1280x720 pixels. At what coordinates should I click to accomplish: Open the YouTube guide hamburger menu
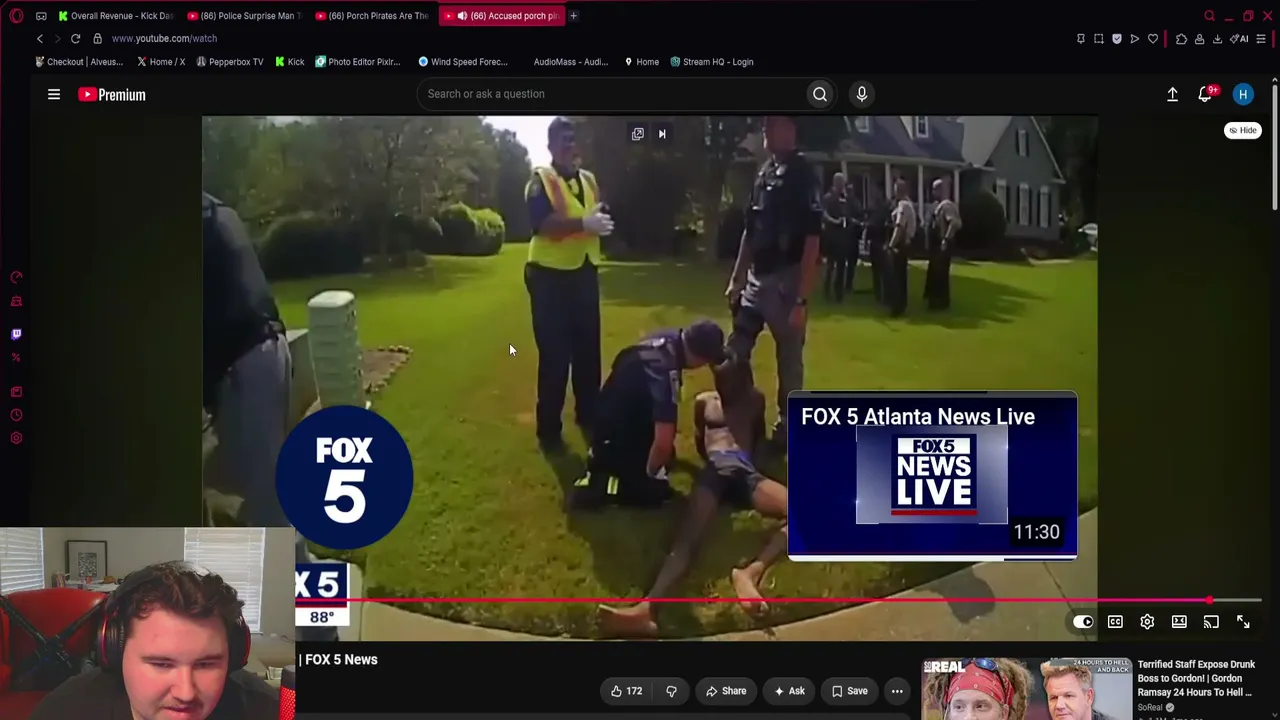click(x=54, y=94)
